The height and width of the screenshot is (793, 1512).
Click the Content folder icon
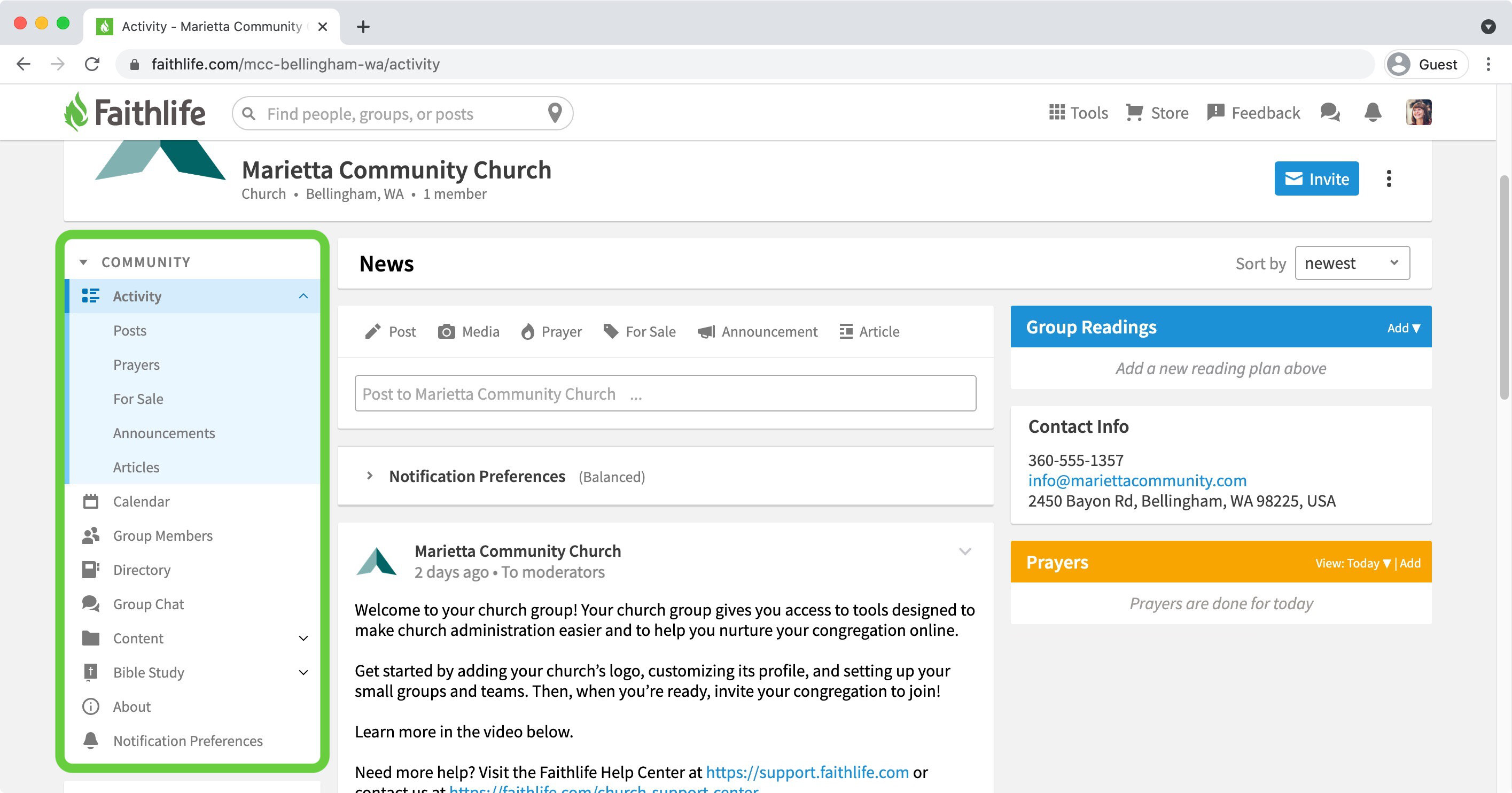90,638
